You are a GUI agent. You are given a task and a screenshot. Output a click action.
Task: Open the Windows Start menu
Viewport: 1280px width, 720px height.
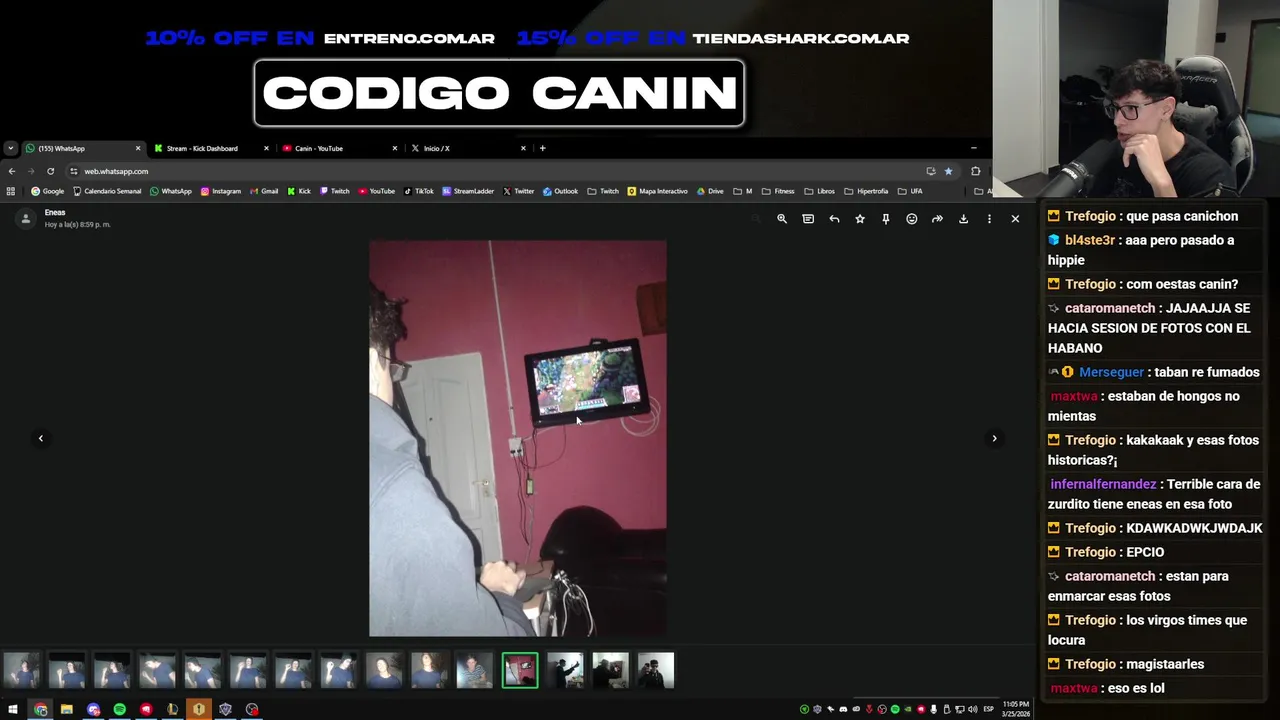13,709
